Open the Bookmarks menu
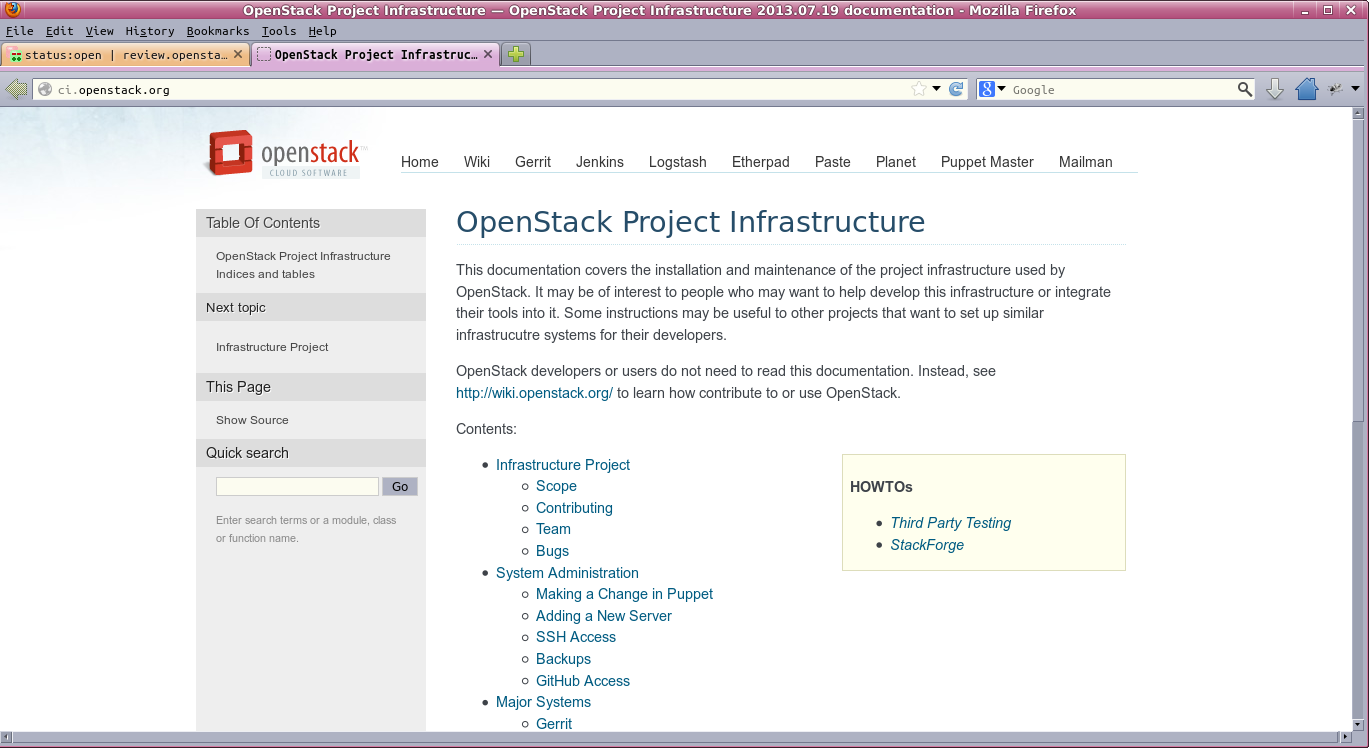The width and height of the screenshot is (1369, 748). 217,31
